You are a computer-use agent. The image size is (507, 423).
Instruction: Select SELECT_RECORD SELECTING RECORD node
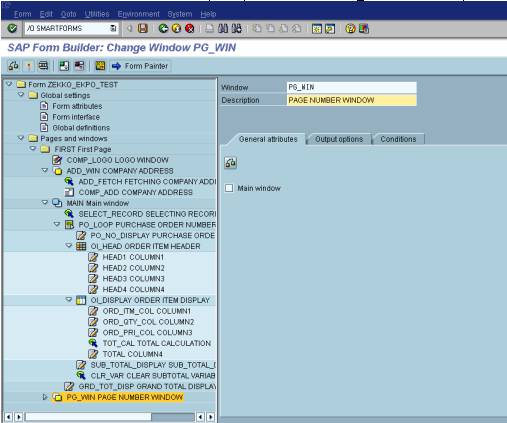click(147, 214)
